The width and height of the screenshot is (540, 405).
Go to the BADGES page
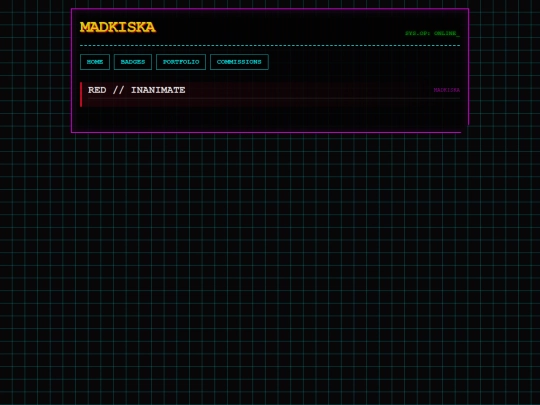[133, 62]
